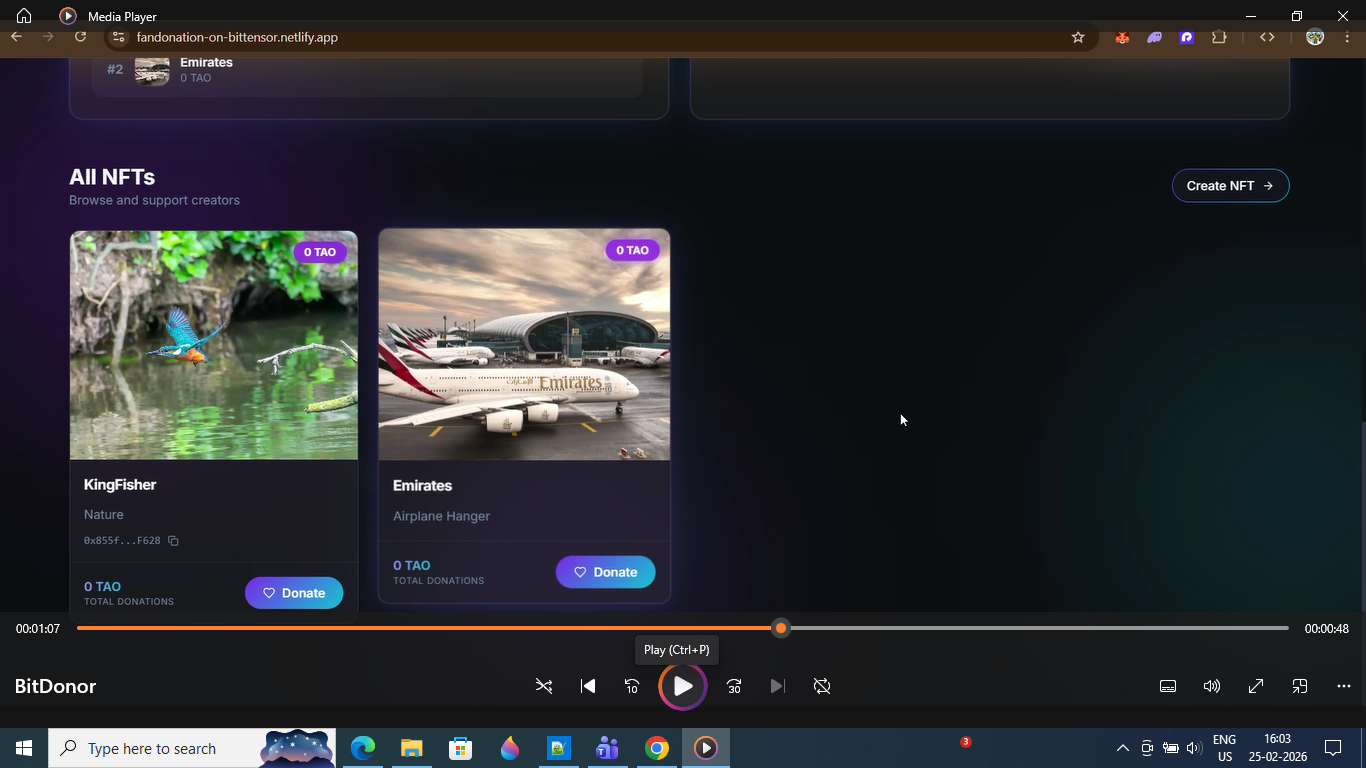The height and width of the screenshot is (768, 1366).
Task: Toggle repeat mode in media player
Action: tap(822, 686)
